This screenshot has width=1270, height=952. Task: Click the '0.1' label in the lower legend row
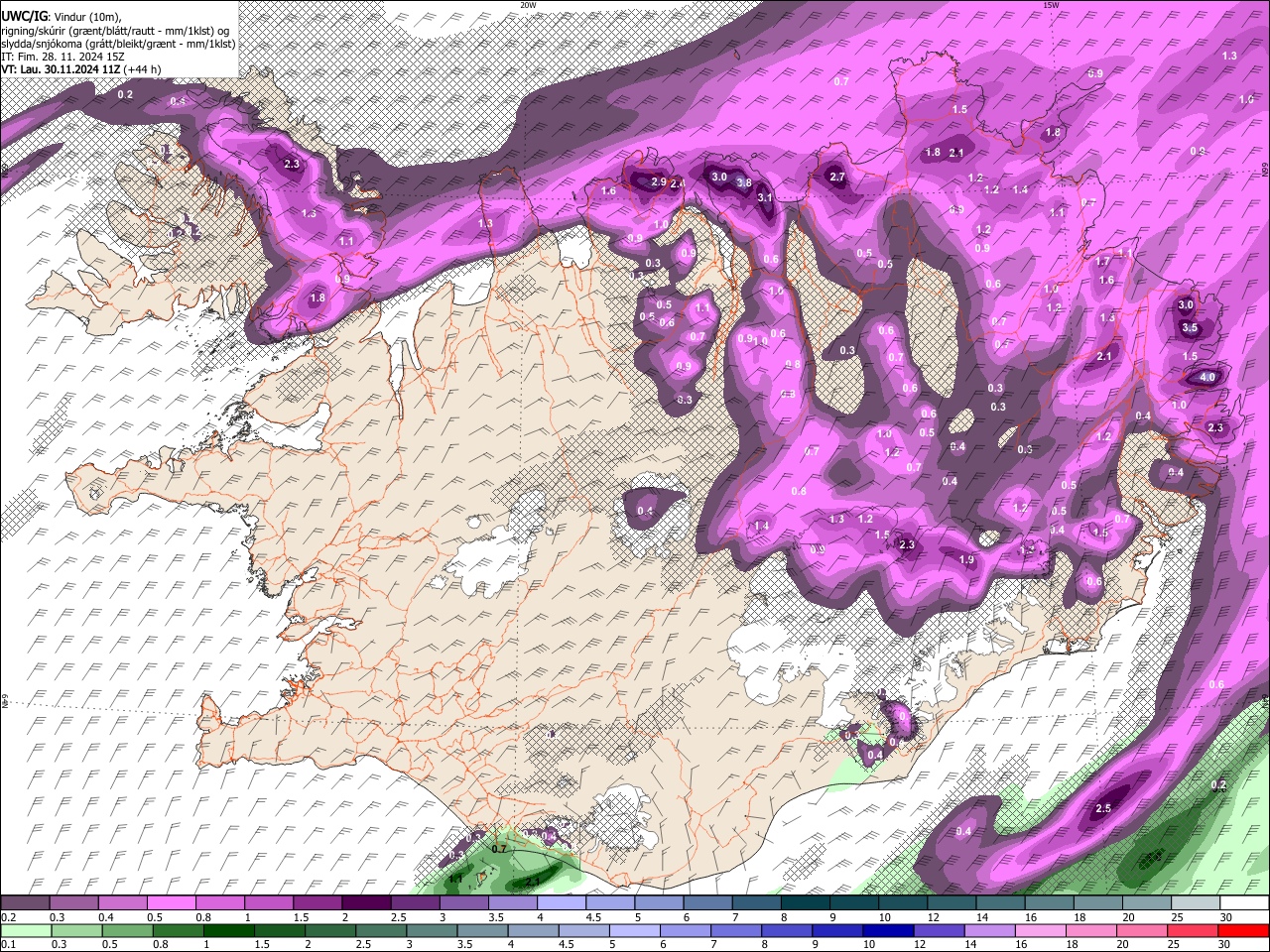pyautogui.click(x=7, y=945)
